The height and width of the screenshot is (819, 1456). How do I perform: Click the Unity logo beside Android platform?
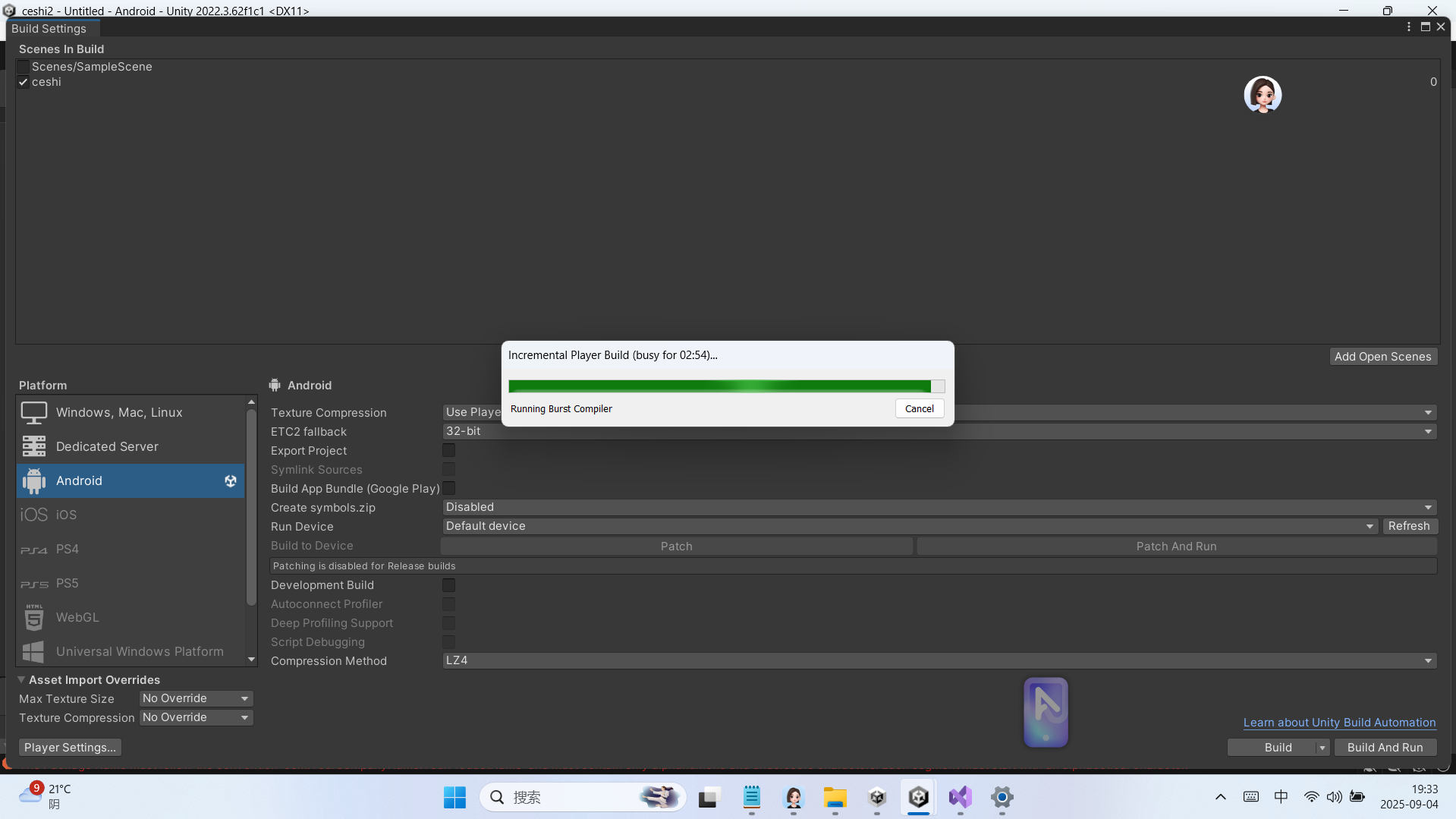coord(231,481)
